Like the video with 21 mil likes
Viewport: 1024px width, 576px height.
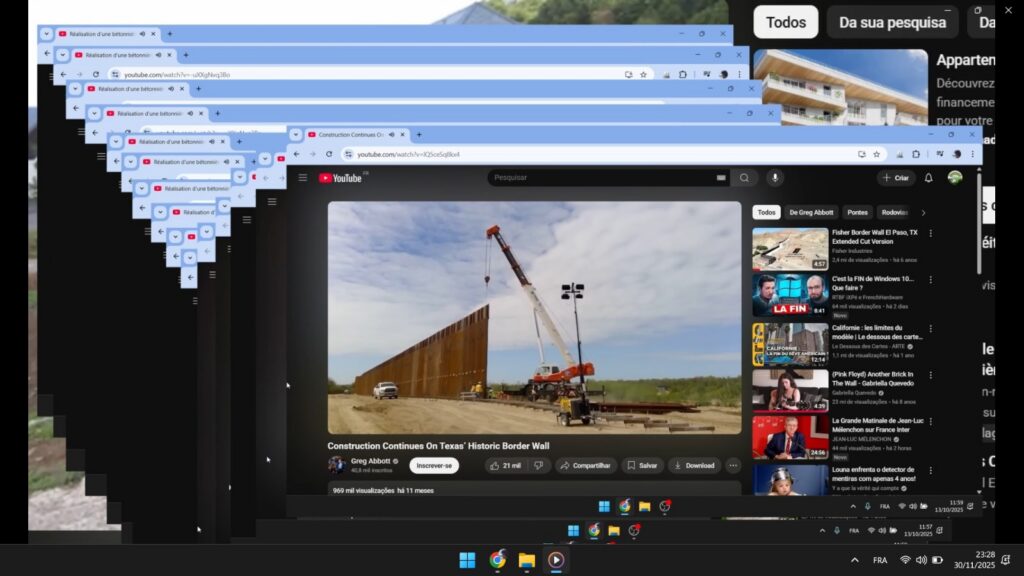coord(505,465)
